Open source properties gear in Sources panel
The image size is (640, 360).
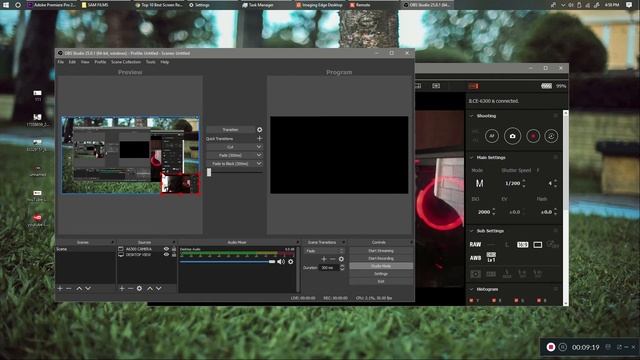click(x=139, y=289)
